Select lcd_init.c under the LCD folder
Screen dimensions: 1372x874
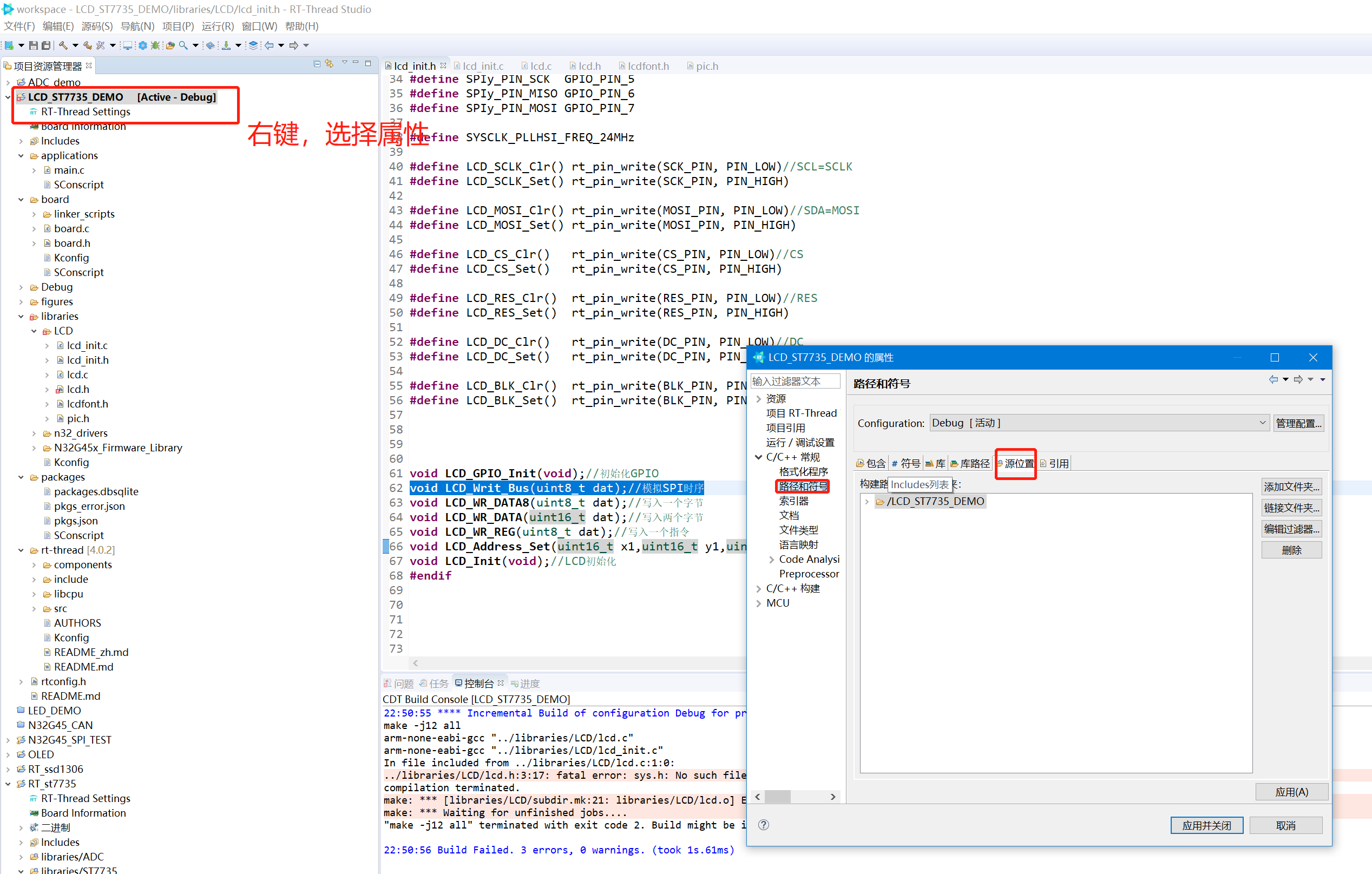87,346
